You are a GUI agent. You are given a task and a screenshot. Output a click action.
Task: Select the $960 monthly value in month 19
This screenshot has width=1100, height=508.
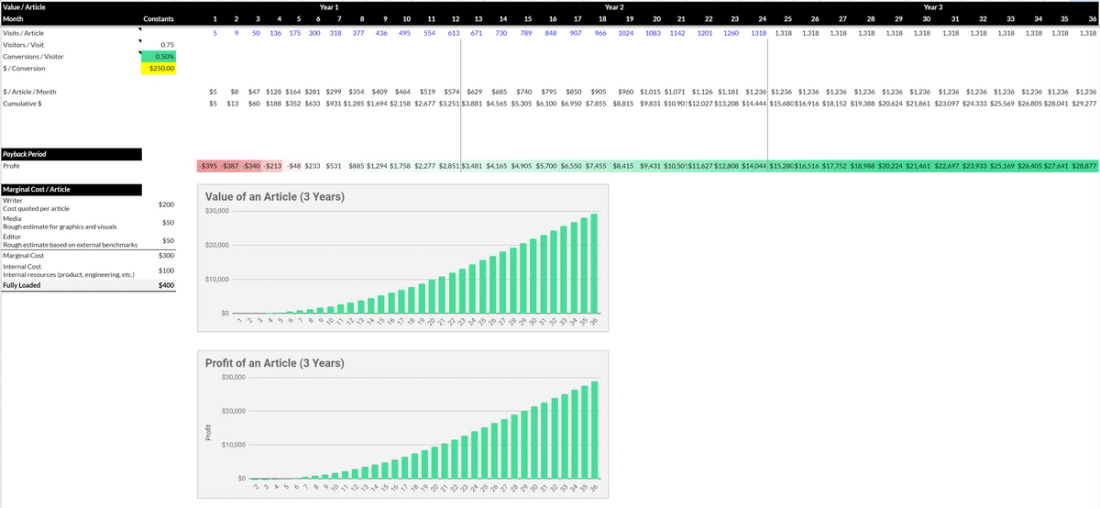[x=626, y=92]
